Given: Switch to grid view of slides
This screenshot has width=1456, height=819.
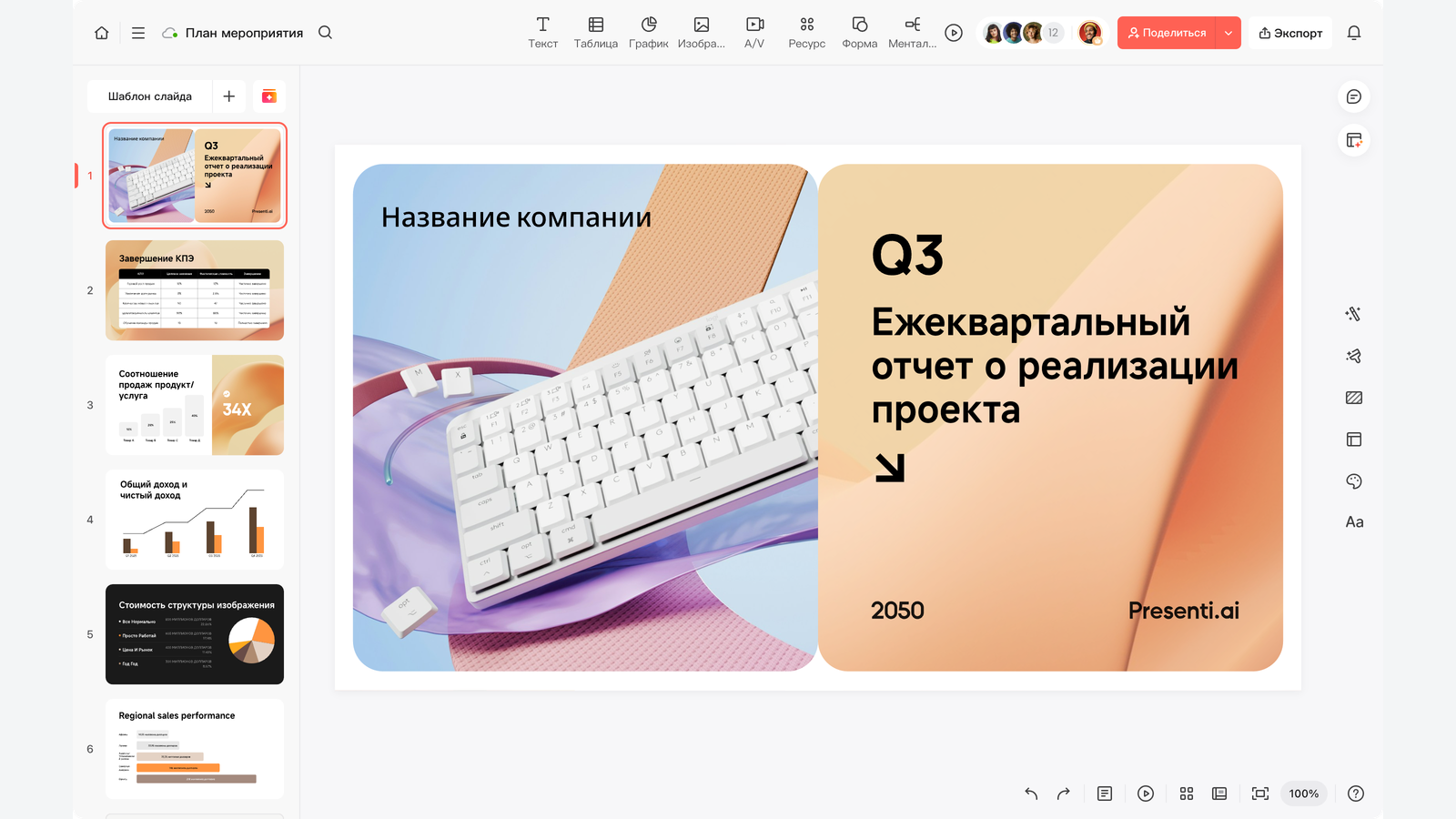Looking at the screenshot, I should pyautogui.click(x=1187, y=794).
